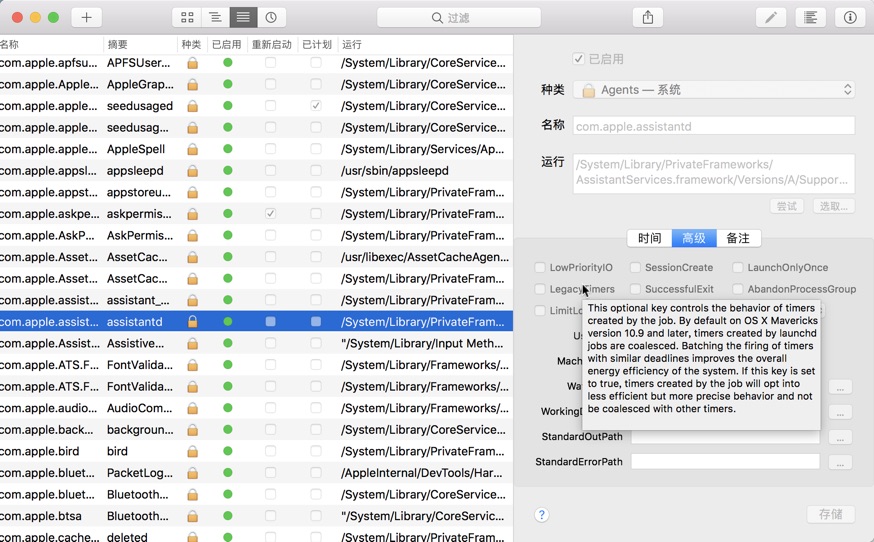Select the detailed list view button
The height and width of the screenshot is (542, 874).
point(243,17)
